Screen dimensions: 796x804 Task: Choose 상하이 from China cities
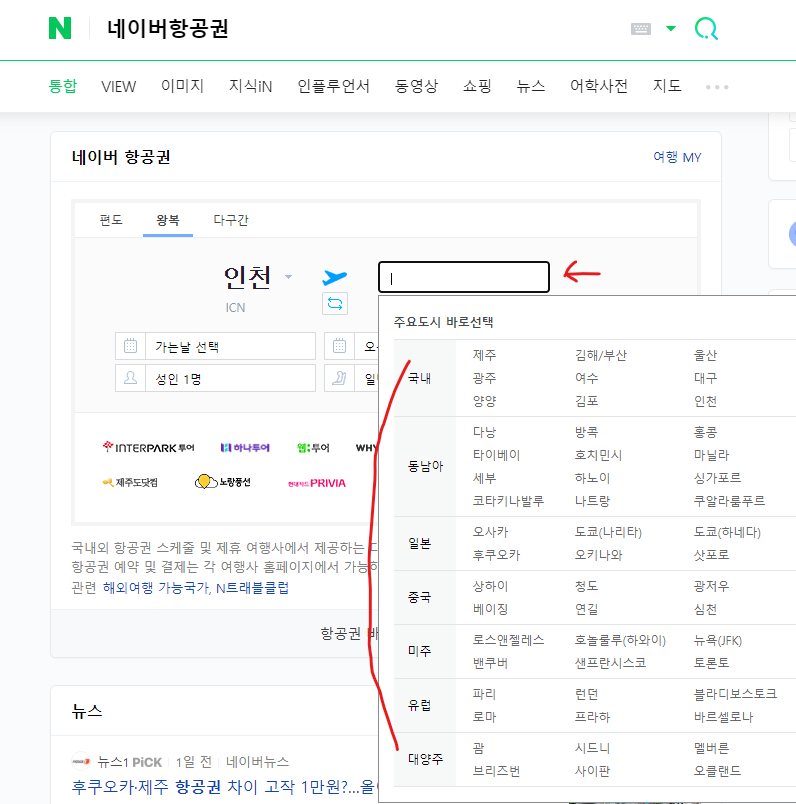[490, 586]
